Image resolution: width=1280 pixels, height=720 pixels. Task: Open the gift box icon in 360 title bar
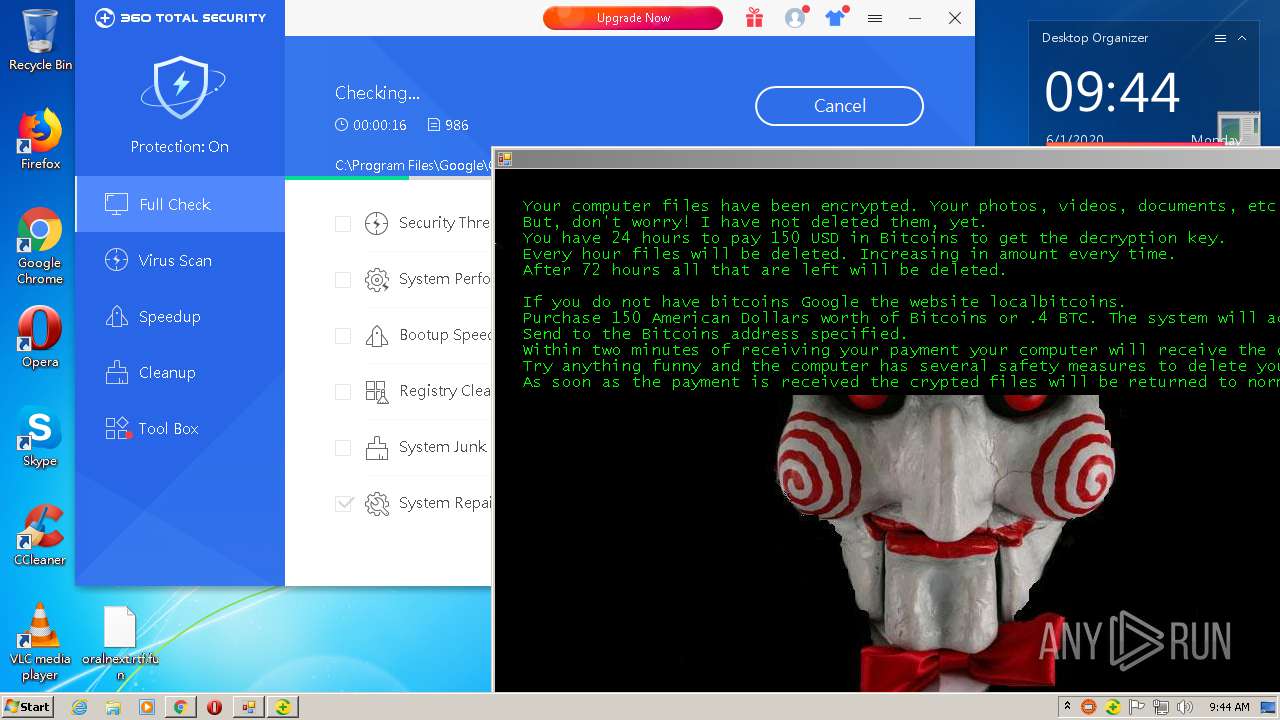[754, 18]
